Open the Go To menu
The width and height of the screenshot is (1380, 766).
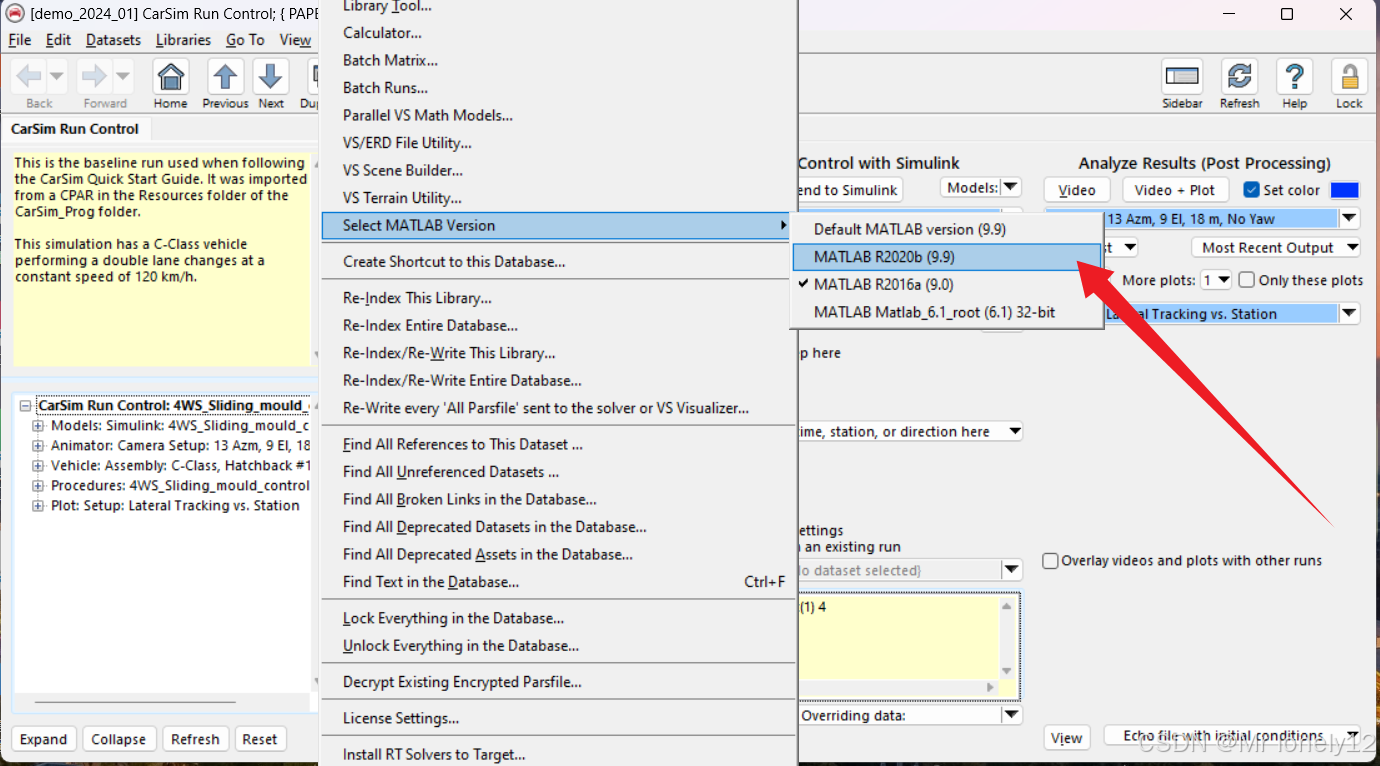tap(245, 40)
